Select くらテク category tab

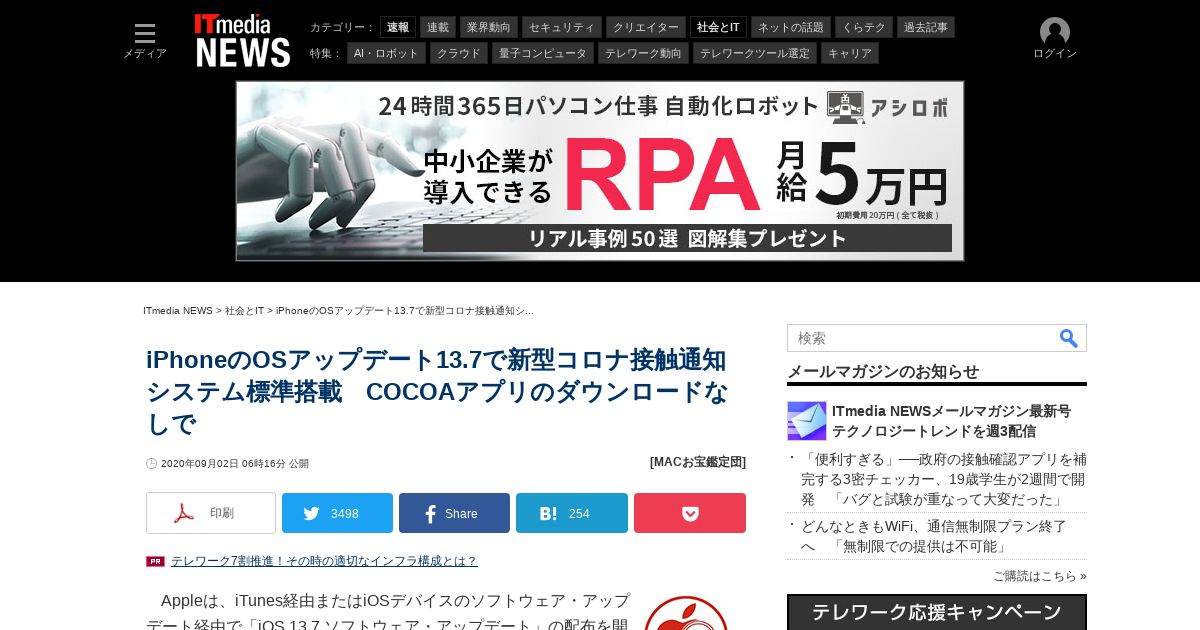click(864, 27)
